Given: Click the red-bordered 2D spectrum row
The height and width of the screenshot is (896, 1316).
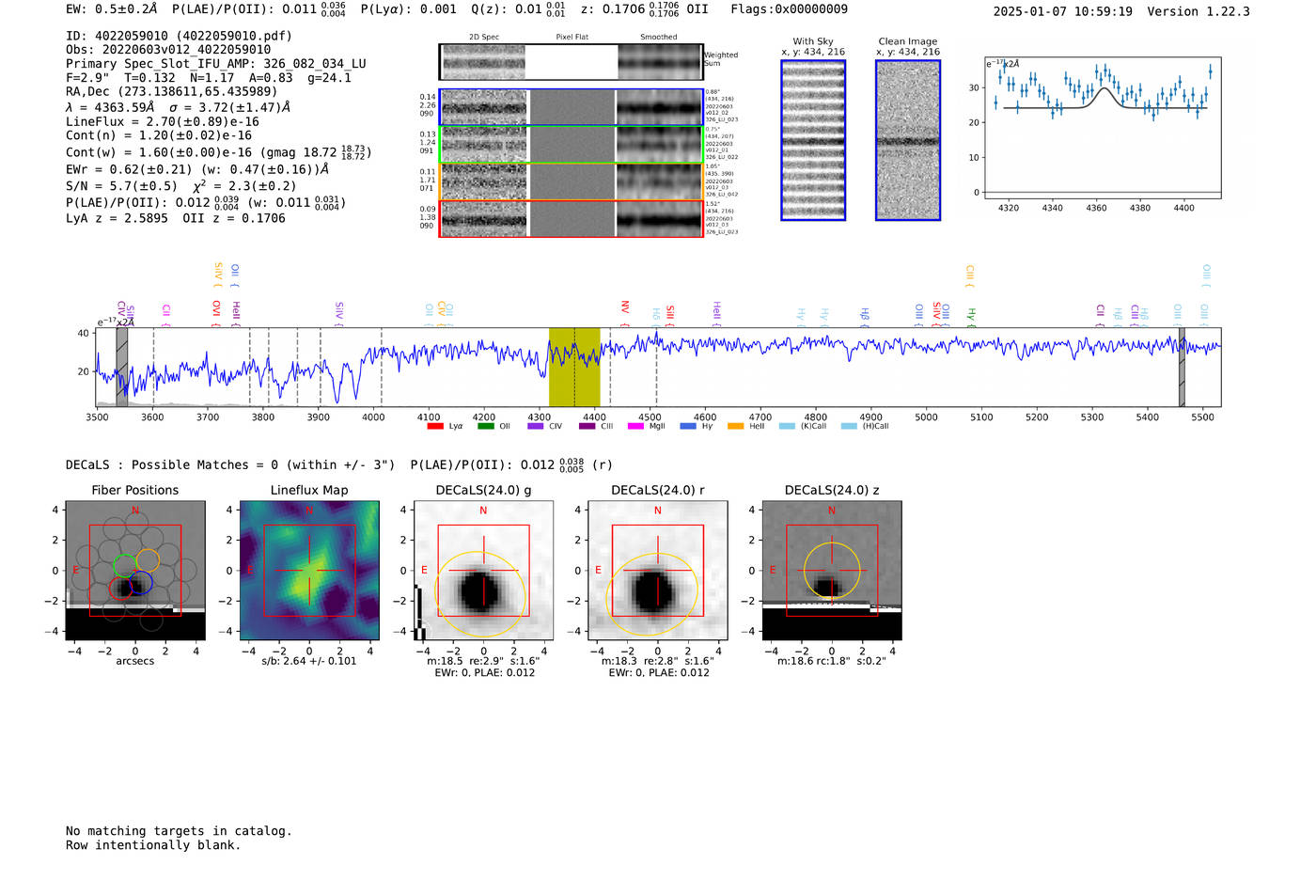Looking at the screenshot, I should click(572, 218).
